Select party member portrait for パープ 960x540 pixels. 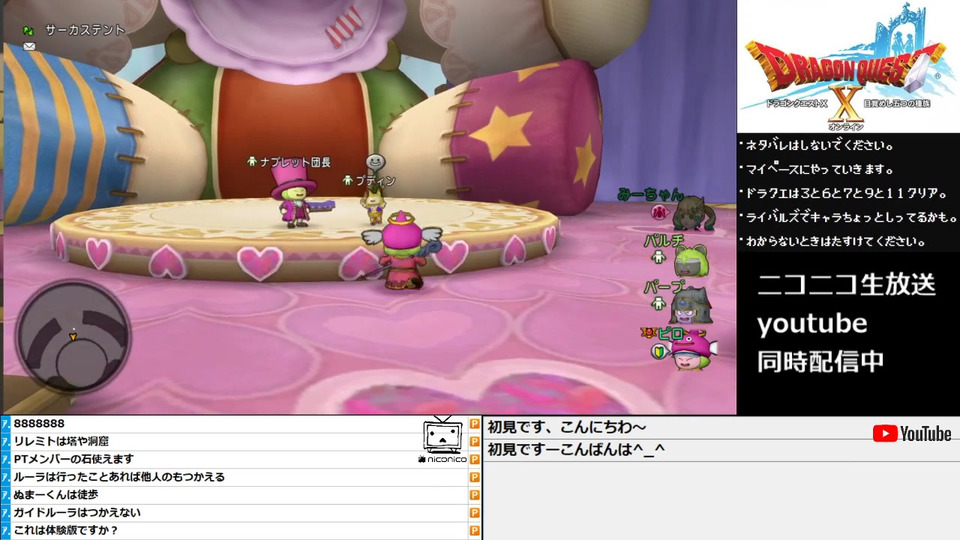pos(692,306)
